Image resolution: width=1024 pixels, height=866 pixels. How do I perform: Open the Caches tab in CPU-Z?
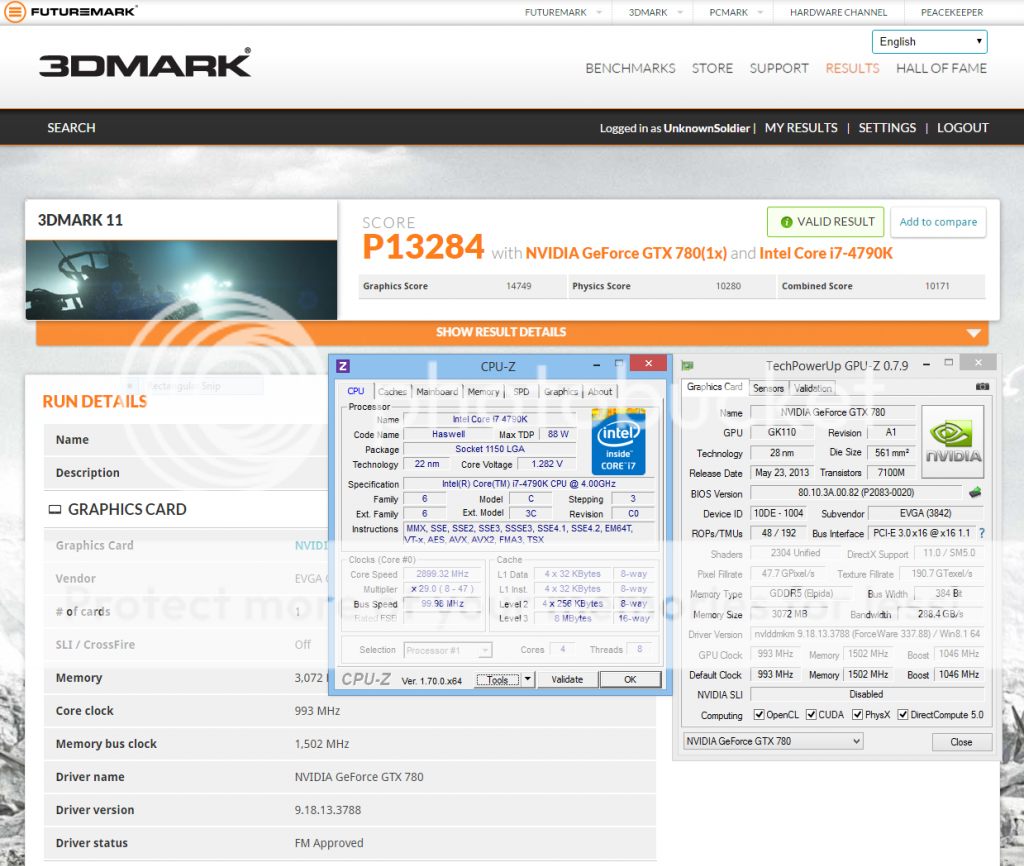click(x=392, y=392)
